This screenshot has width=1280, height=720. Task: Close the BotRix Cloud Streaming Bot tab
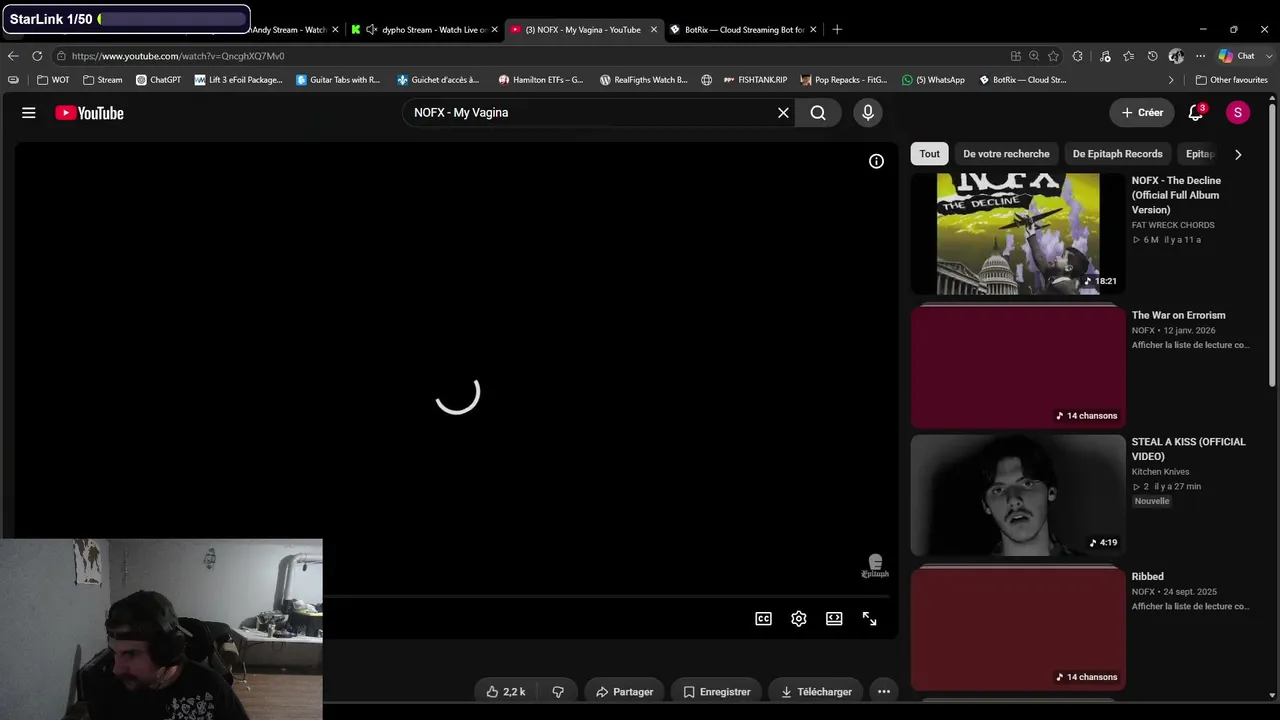tap(813, 30)
